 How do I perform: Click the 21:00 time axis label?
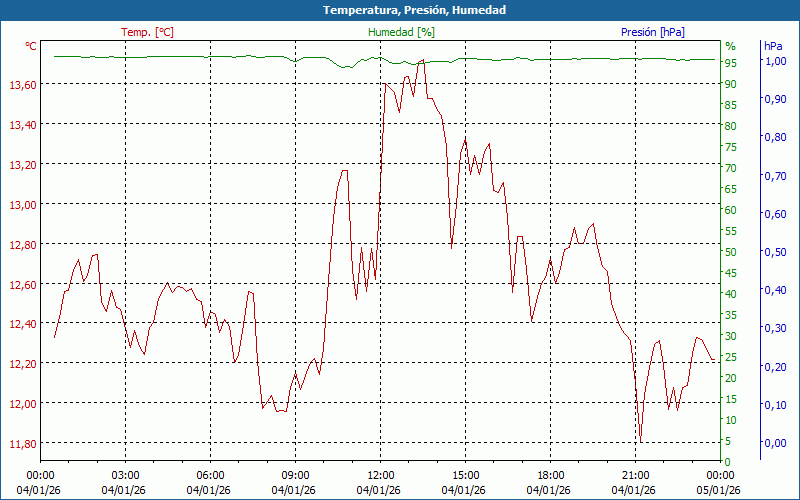coord(636,475)
